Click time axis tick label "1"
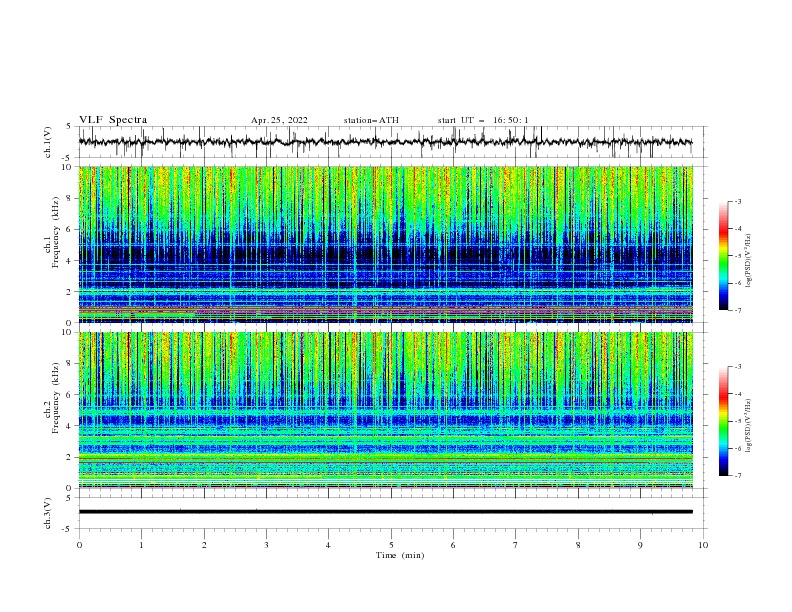 pyautogui.click(x=141, y=545)
